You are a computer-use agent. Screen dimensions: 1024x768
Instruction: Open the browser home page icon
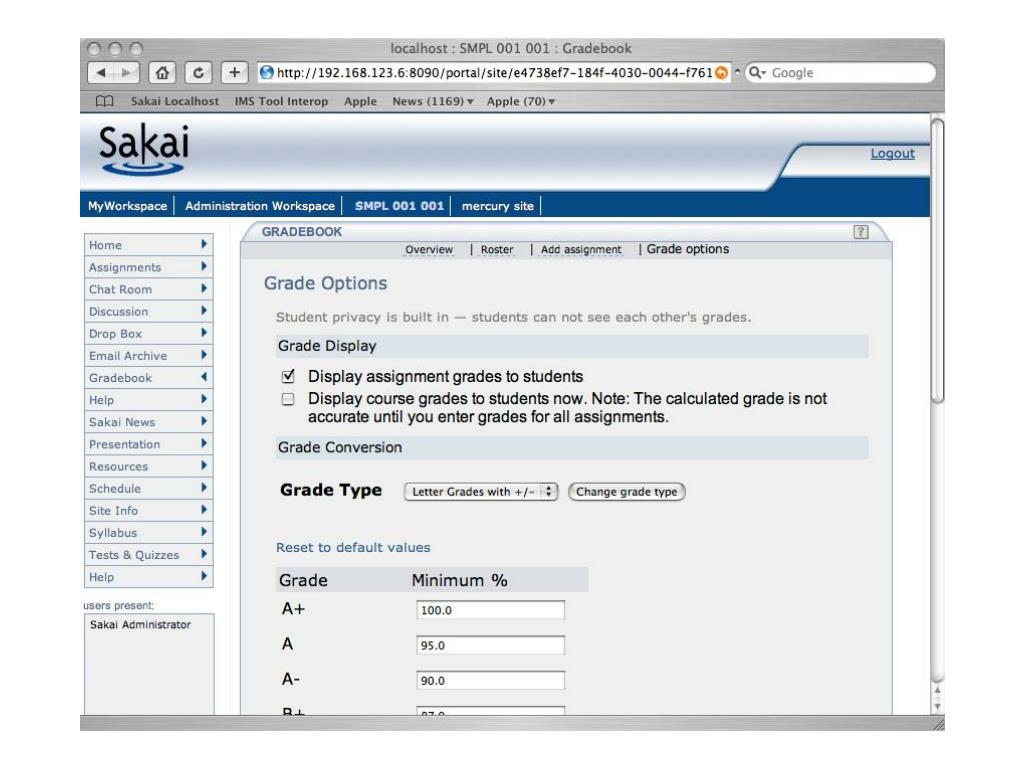(162, 72)
